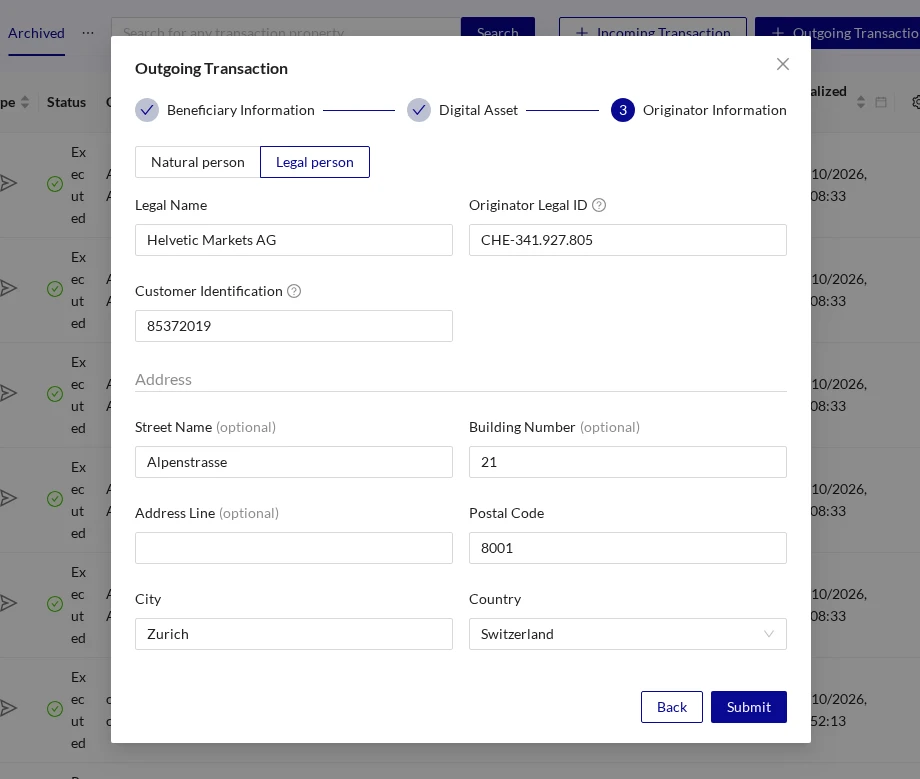Click the Postal Code field
The width and height of the screenshot is (920, 779).
[x=627, y=548]
